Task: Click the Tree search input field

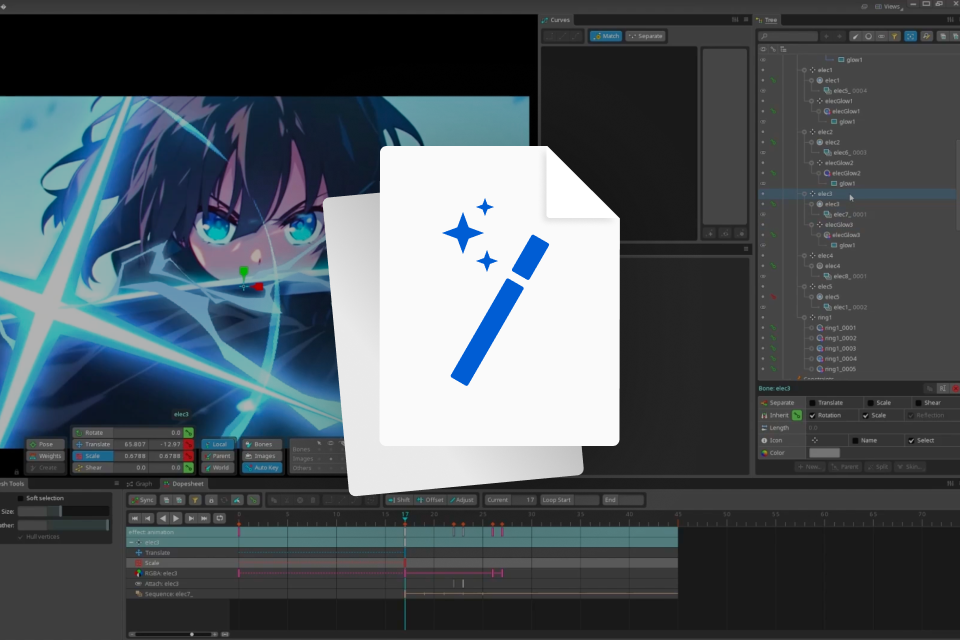Action: point(788,36)
